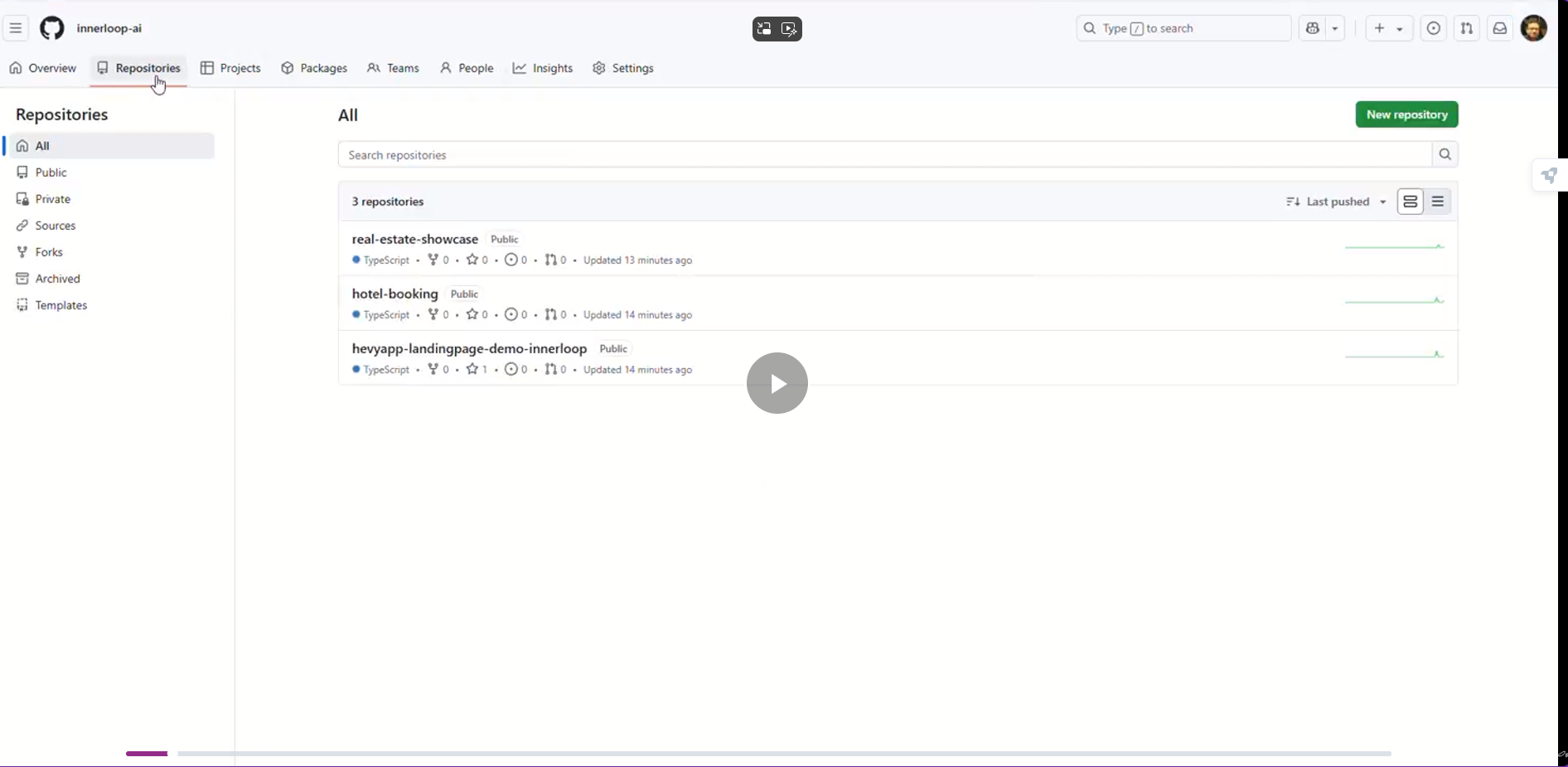Viewport: 1568px width, 767px height.
Task: Filter by Sources in sidebar
Action: (110, 226)
